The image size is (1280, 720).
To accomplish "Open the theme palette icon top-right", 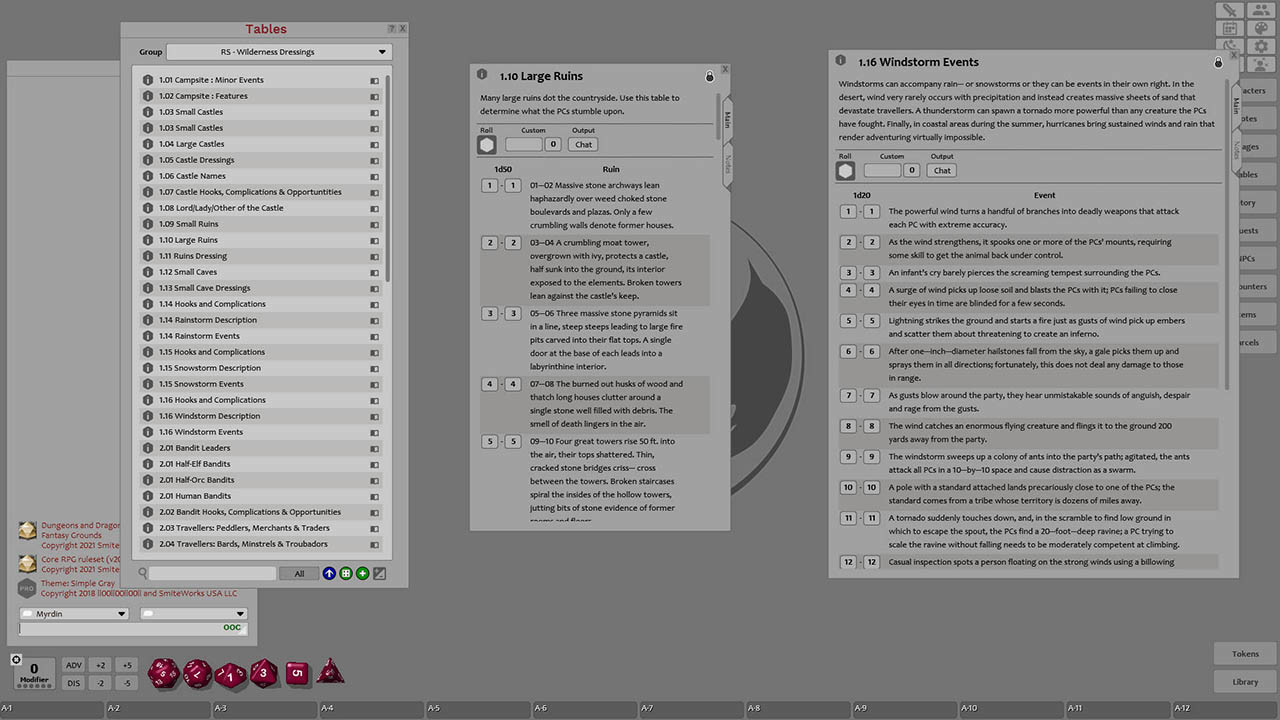I will pos(1262,28).
